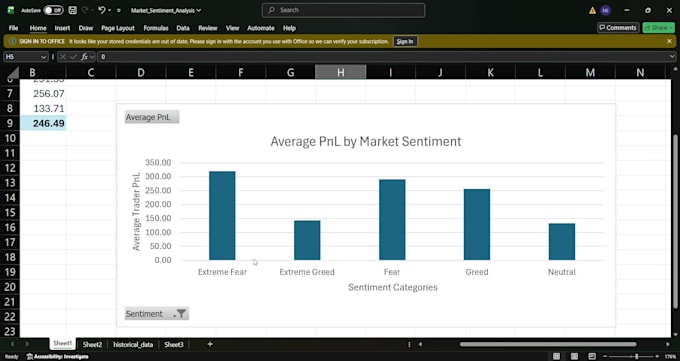This screenshot has width=680, height=361.
Task: Select row 20 header
Action: (x=10, y=287)
